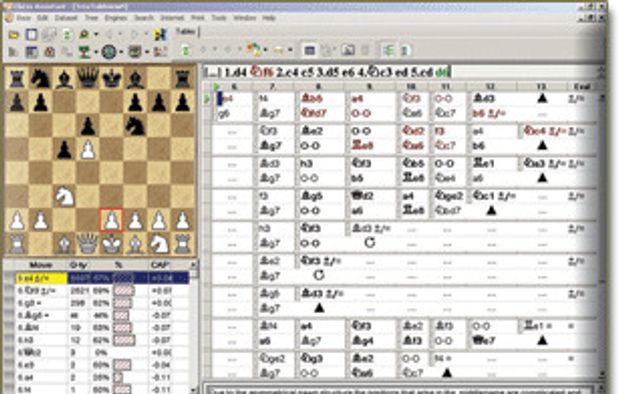Click the white king on e1
This screenshot has width=618, height=394.
click(x=112, y=244)
